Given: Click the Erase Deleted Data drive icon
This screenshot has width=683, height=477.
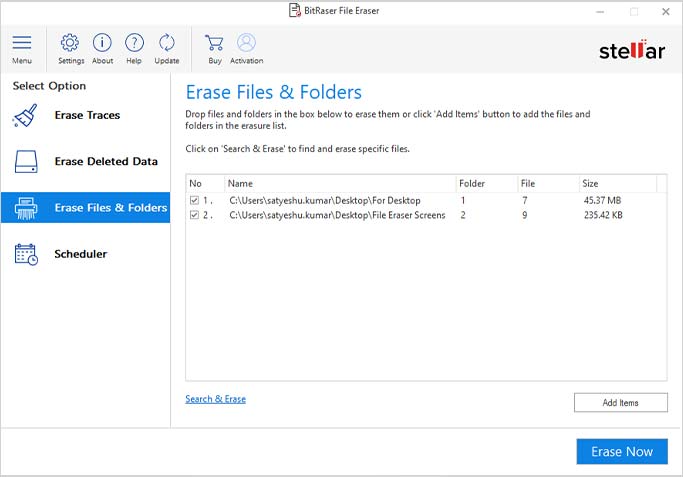Looking at the screenshot, I should tap(26, 162).
